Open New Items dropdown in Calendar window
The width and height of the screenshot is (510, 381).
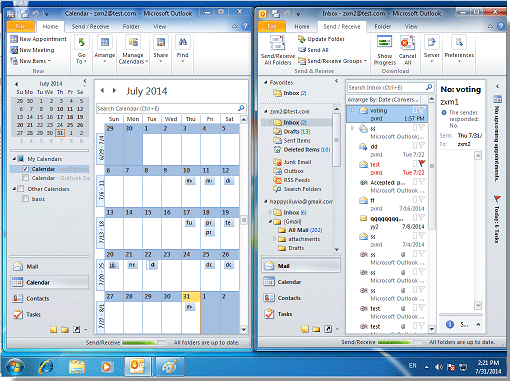point(31,61)
